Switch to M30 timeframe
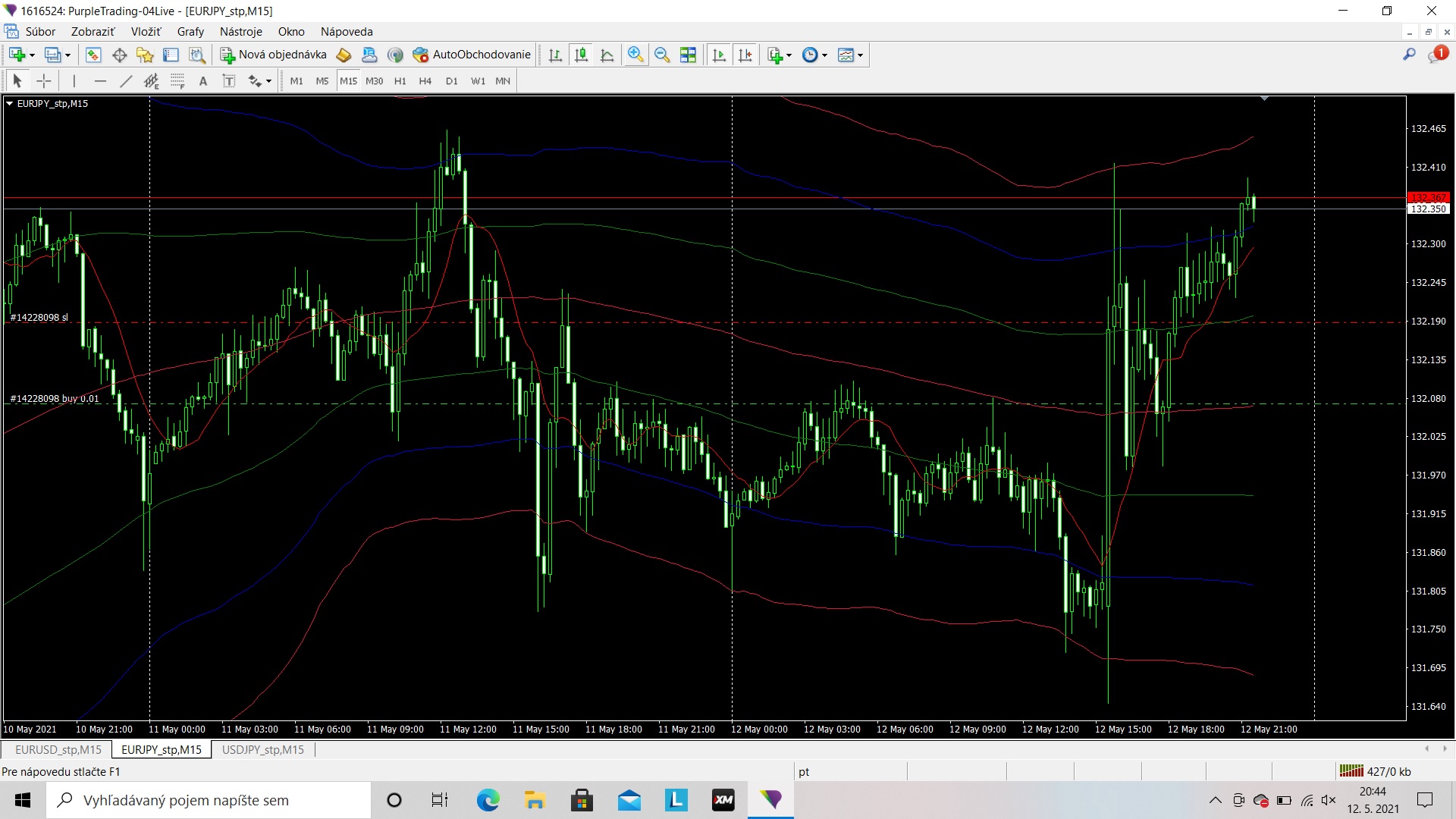This screenshot has width=1456, height=819. [x=375, y=80]
